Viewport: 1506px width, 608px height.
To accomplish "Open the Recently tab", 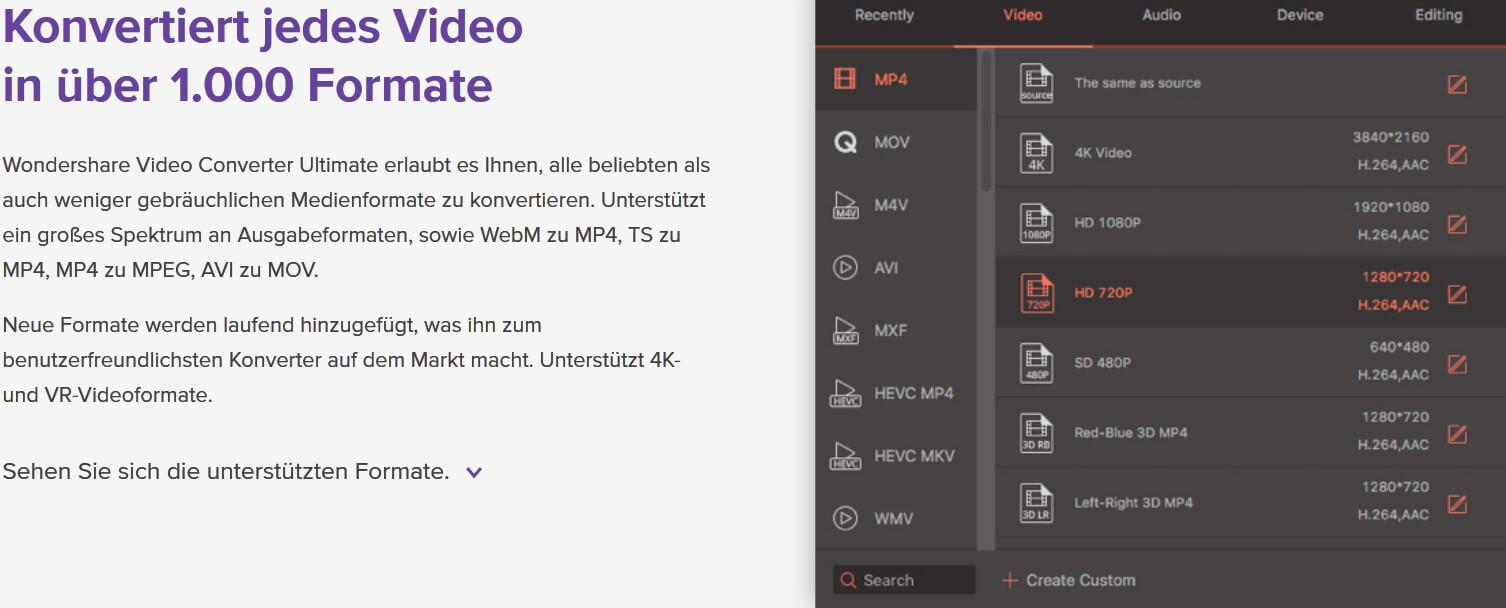I will (x=884, y=15).
